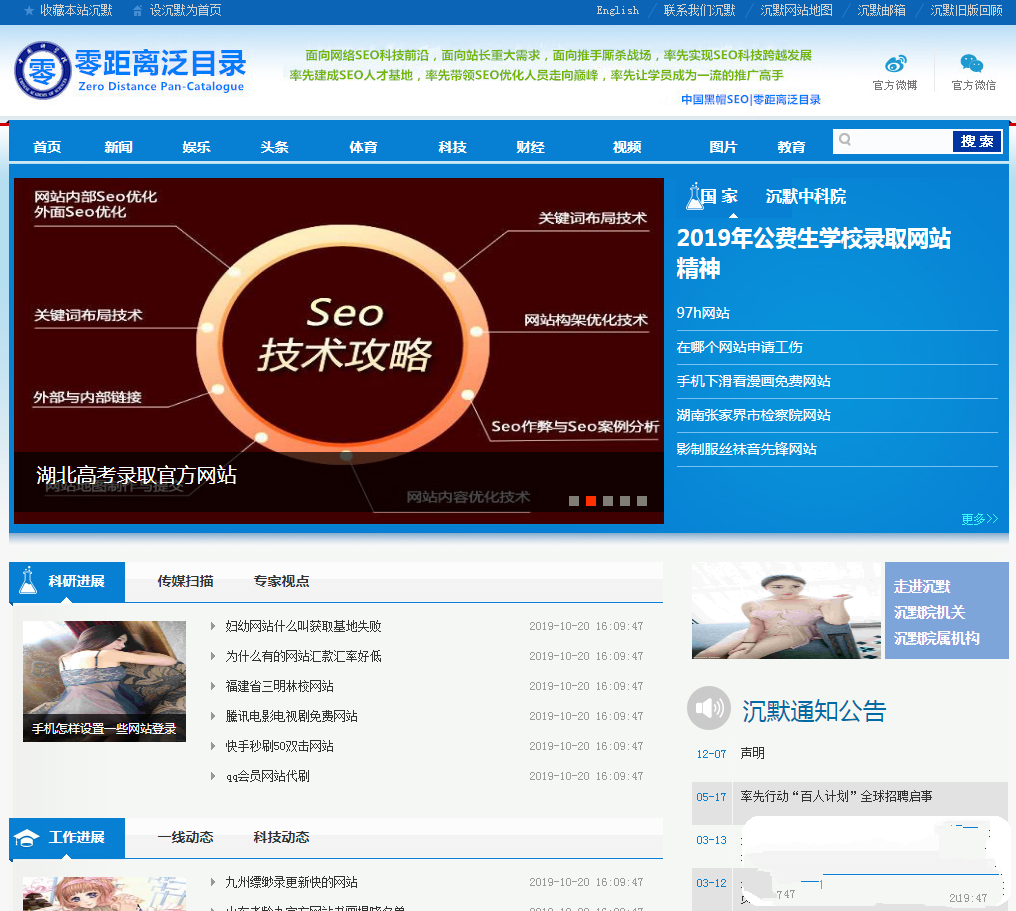Screen dimensions: 1016x911
Task: Switch to the 一线动态 tab
Action: click(187, 838)
